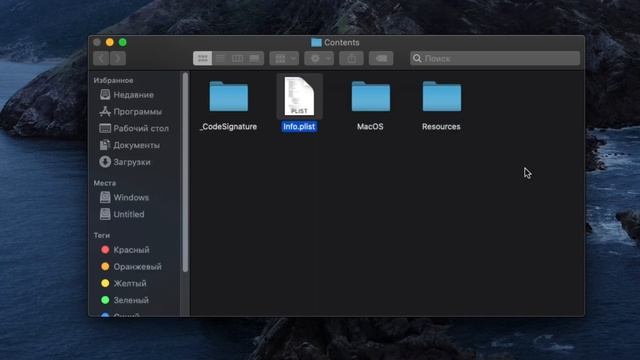Click the Программы applications icon
This screenshot has width=640, height=360.
105,111
